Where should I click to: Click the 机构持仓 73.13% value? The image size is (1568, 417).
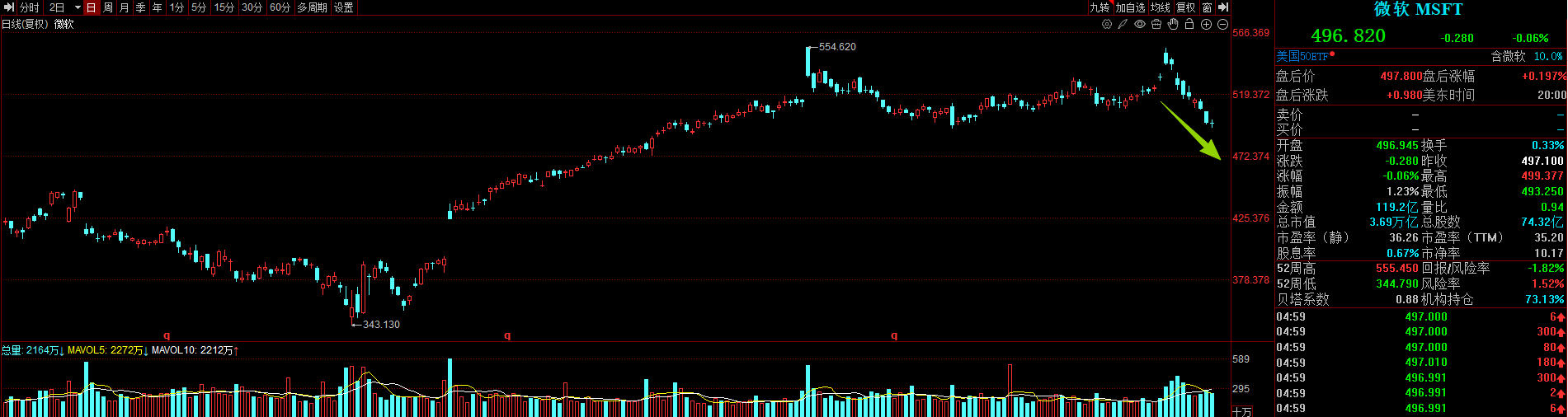pos(1545,299)
